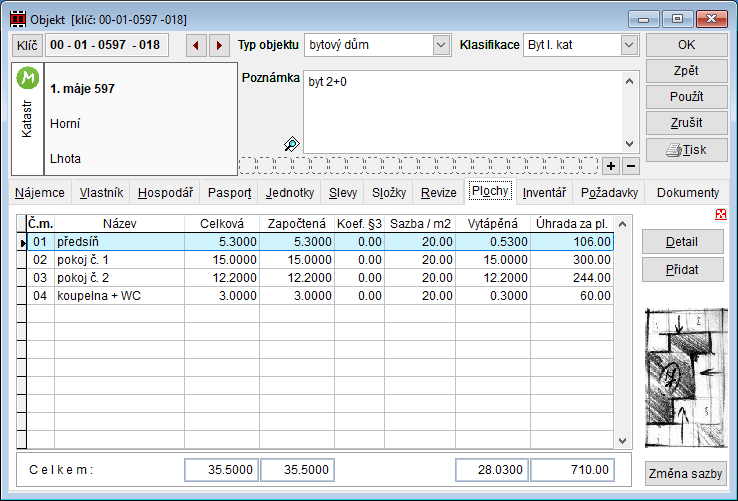Click the minus button under the note
Image resolution: width=738 pixels, height=501 pixels.
[x=630, y=165]
